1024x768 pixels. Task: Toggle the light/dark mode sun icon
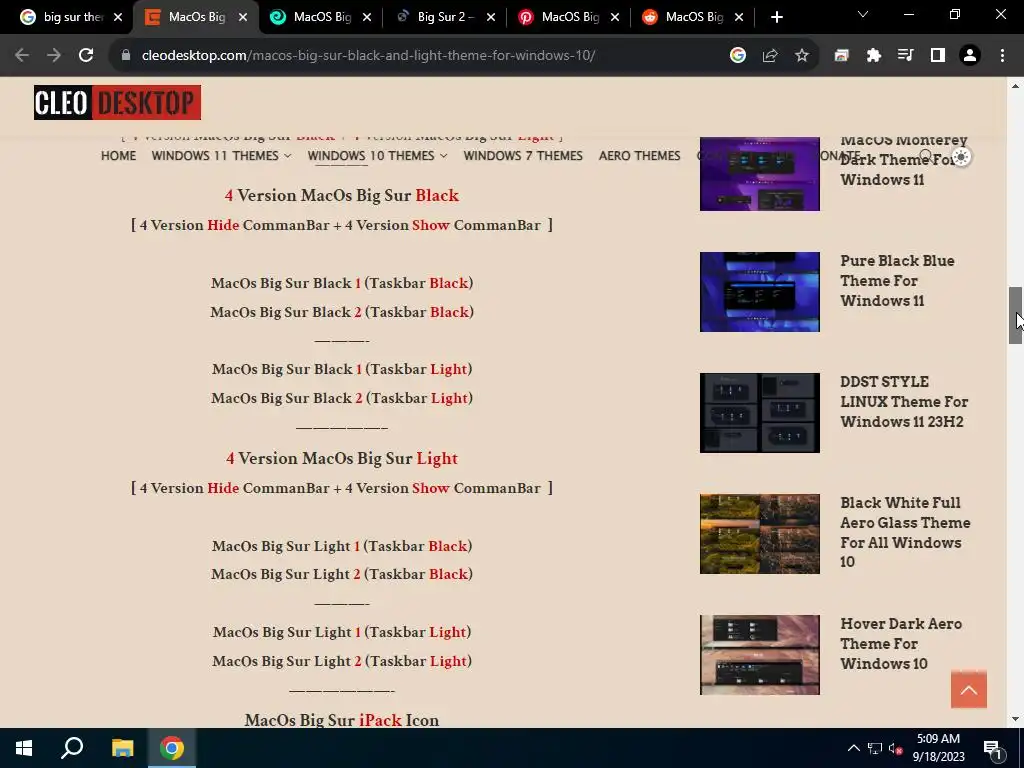961,157
